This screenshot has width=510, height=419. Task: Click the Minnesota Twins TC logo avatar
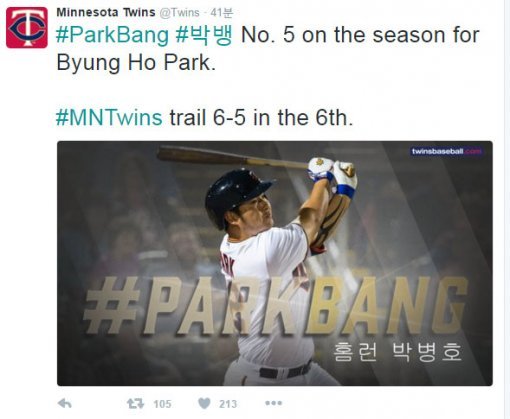point(27,28)
